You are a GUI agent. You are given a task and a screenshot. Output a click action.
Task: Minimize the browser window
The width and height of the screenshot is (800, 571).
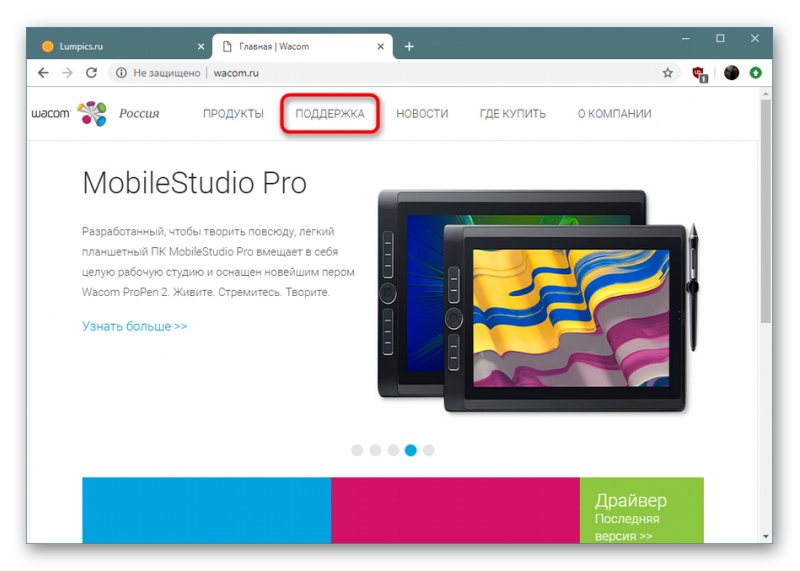[686, 39]
